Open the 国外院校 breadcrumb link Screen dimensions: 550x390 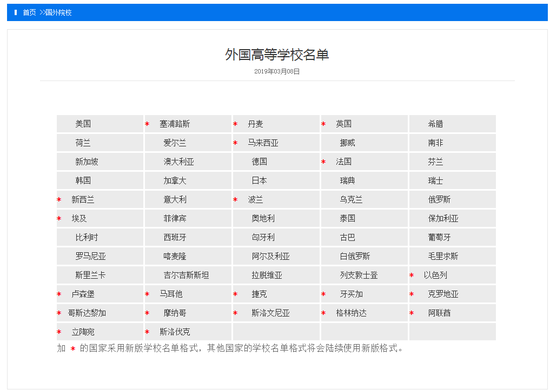pyautogui.click(x=58, y=13)
